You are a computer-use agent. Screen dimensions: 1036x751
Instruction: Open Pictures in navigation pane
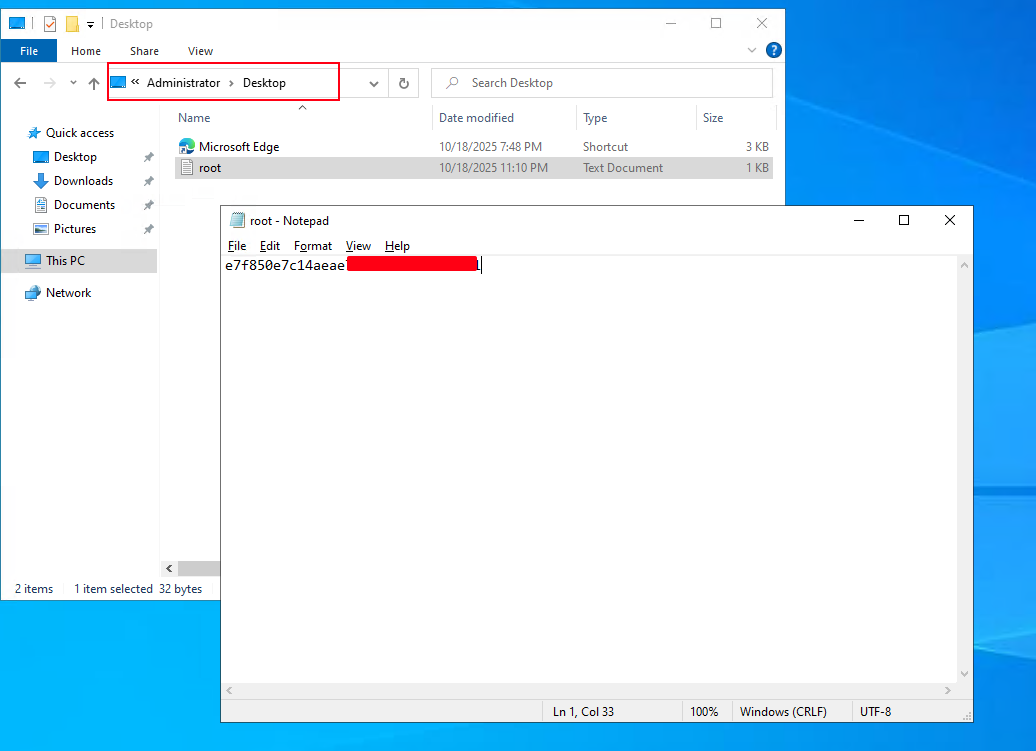75,229
